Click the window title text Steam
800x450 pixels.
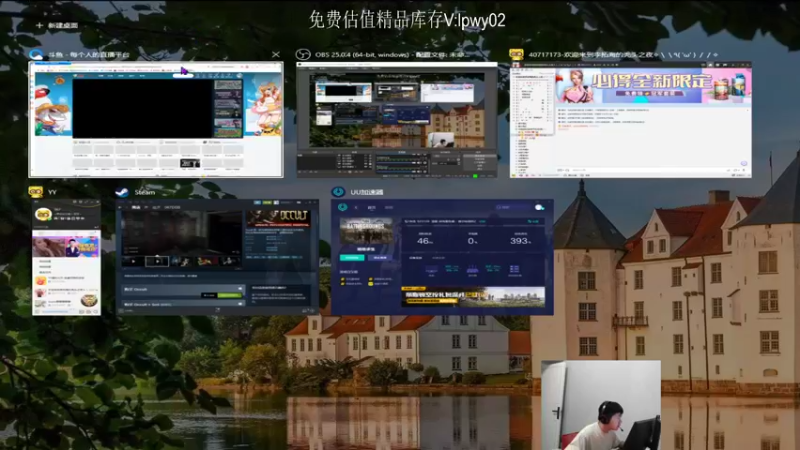point(144,192)
